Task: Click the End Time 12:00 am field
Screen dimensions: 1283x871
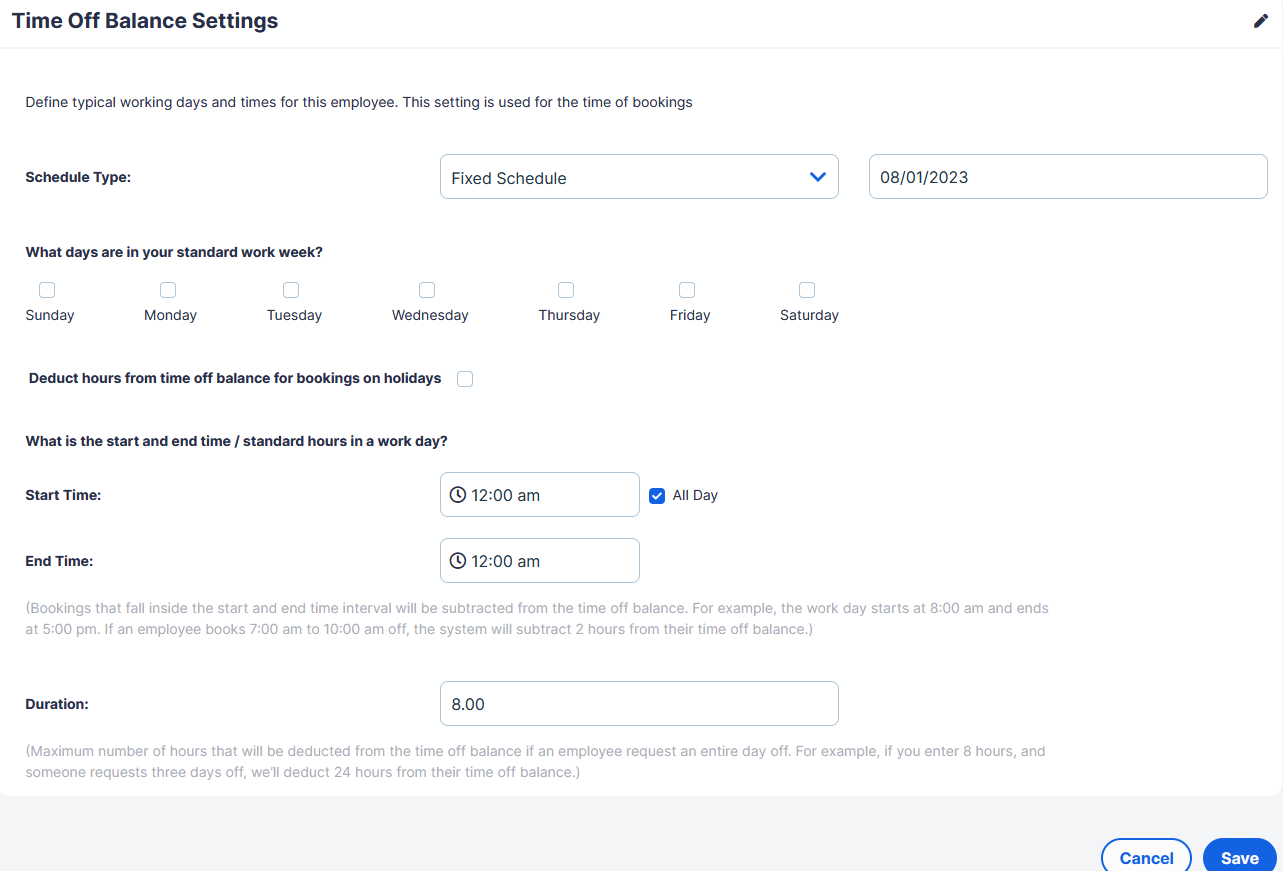Action: click(x=540, y=561)
